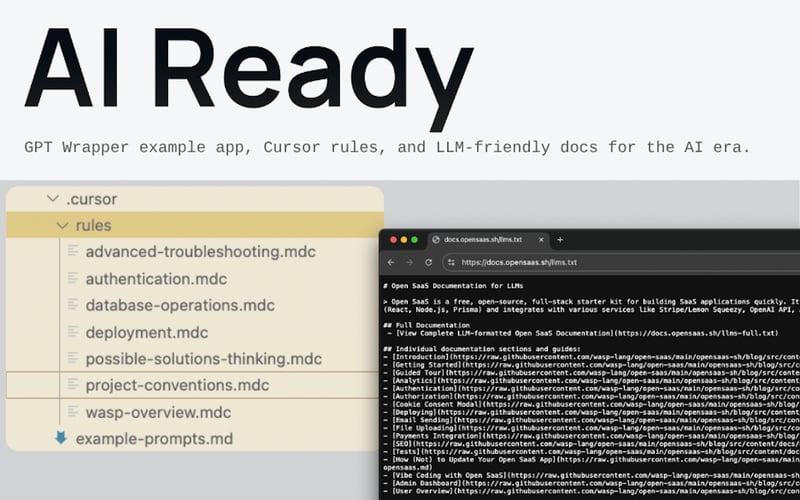
Task: Reload the docs.opensaas.sh page
Action: tap(429, 262)
